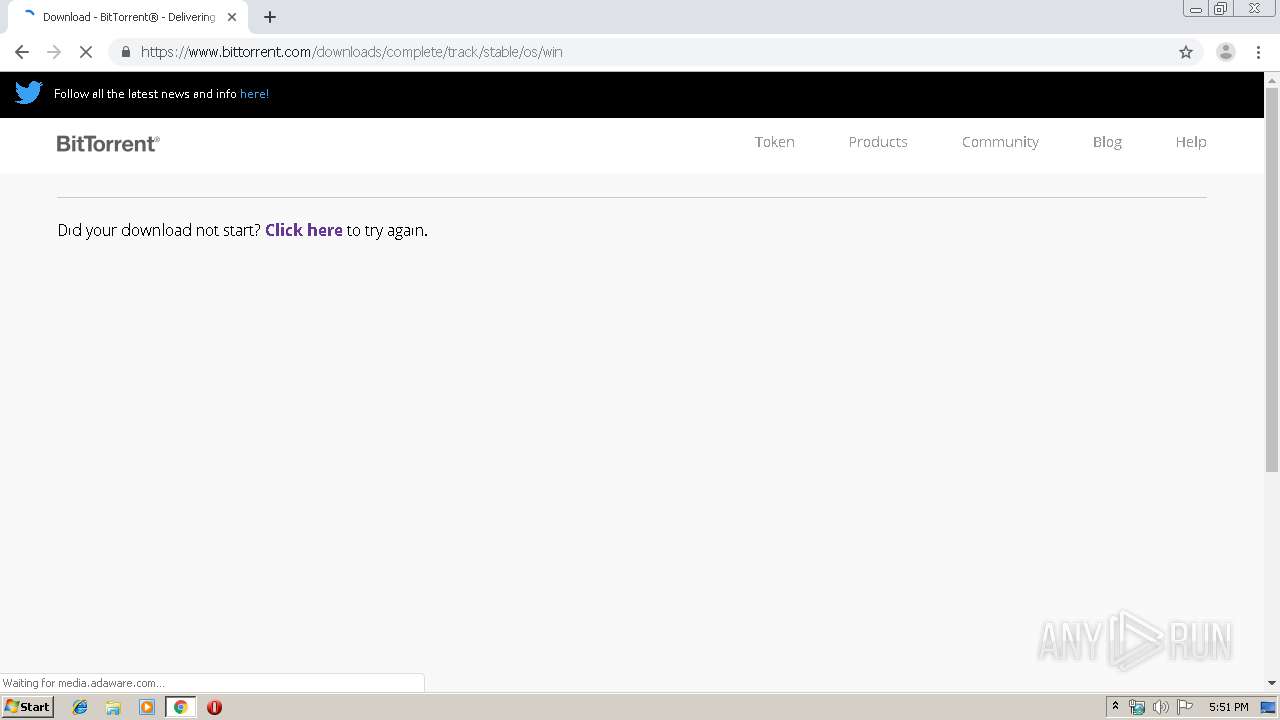Open a new tab with plus button

pyautogui.click(x=270, y=17)
